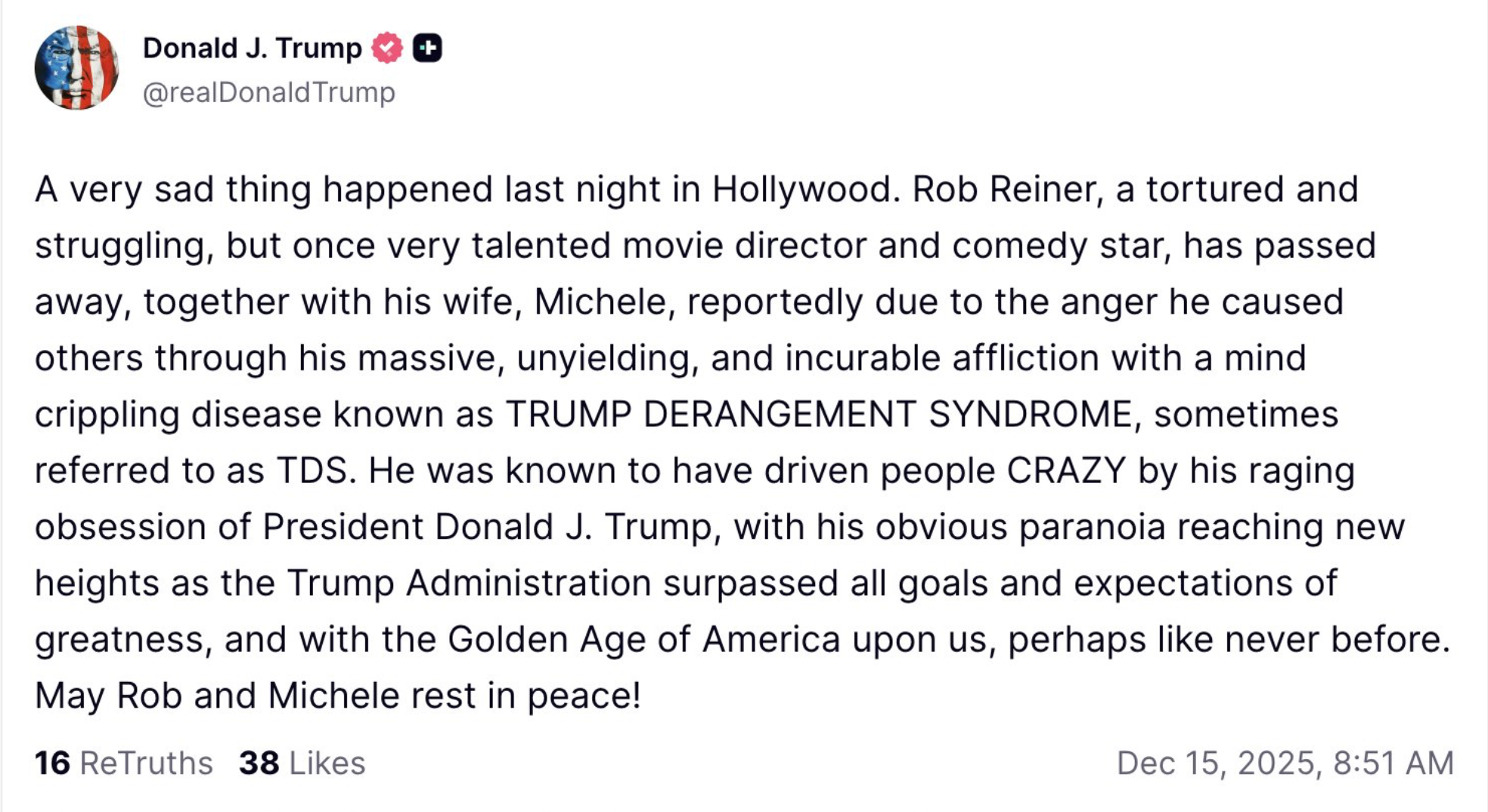The image size is (1488, 812).
Task: View the 38 Likes count
Action: pos(259,763)
